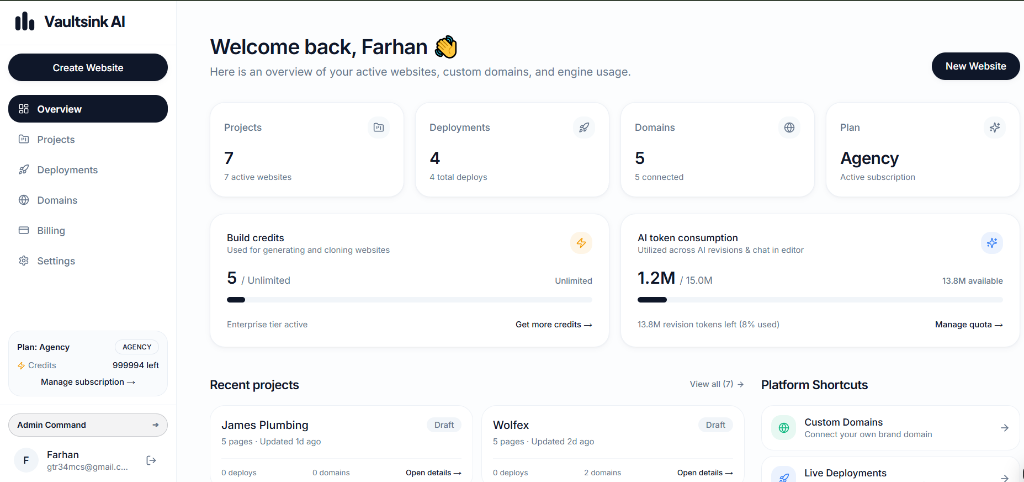This screenshot has height=482, width=1024.
Task: Open Projects in the sidebar
Action: pyautogui.click(x=88, y=139)
